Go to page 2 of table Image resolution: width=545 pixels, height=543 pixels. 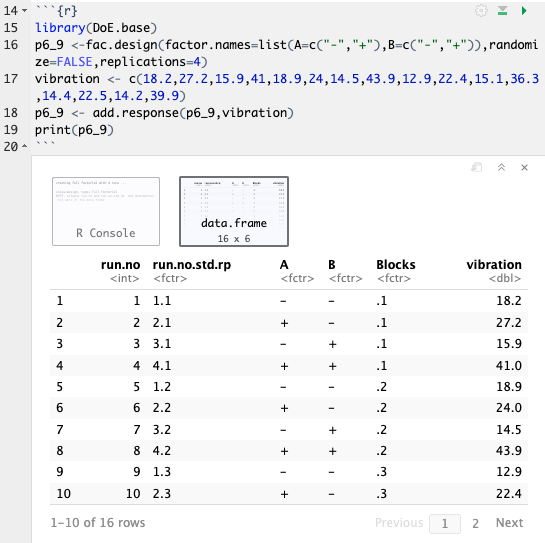coord(475,523)
